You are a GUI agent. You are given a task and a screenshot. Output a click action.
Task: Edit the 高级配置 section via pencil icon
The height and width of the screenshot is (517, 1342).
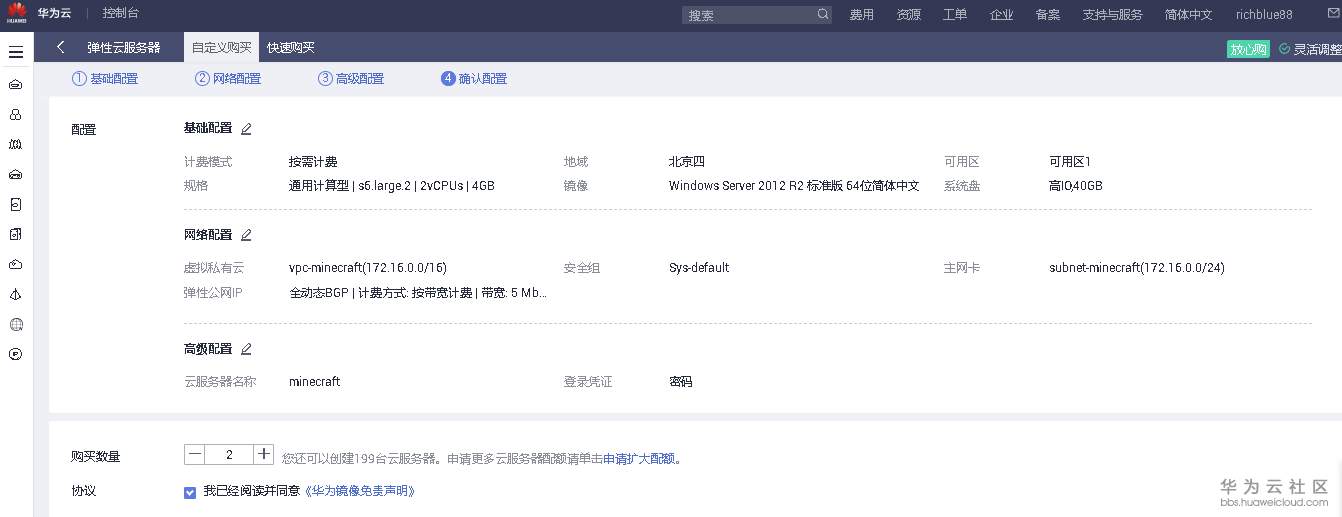246,349
